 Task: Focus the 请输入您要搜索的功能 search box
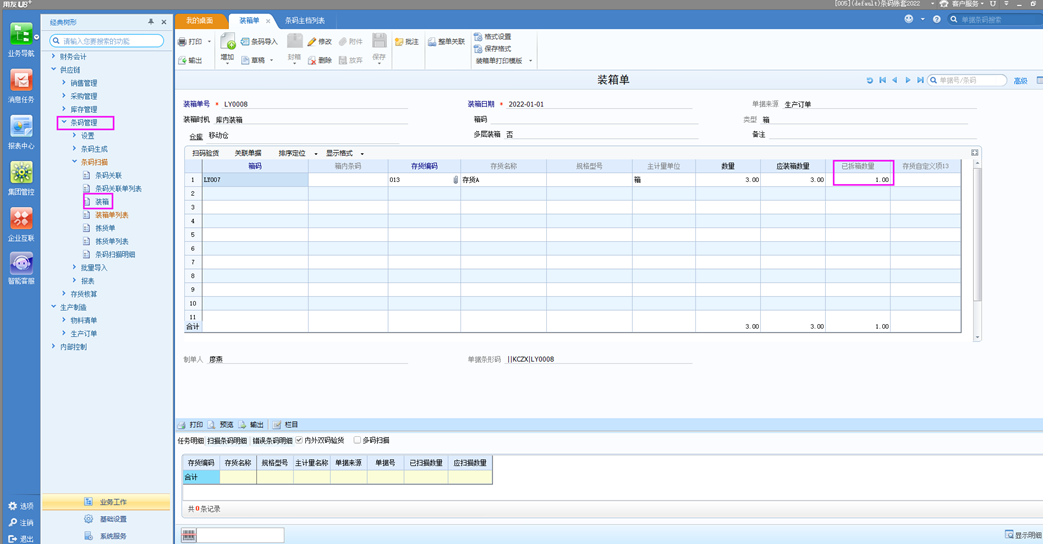pyautogui.click(x=106, y=41)
